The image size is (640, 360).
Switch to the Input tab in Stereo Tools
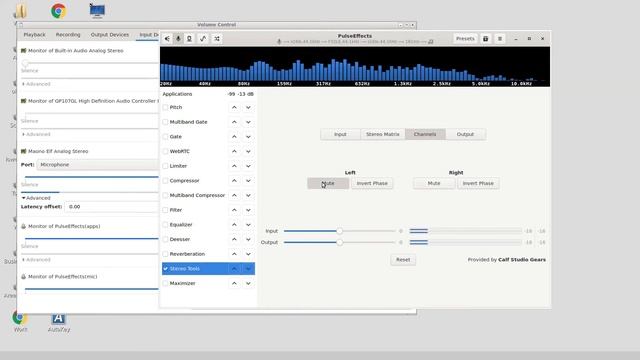coord(340,134)
